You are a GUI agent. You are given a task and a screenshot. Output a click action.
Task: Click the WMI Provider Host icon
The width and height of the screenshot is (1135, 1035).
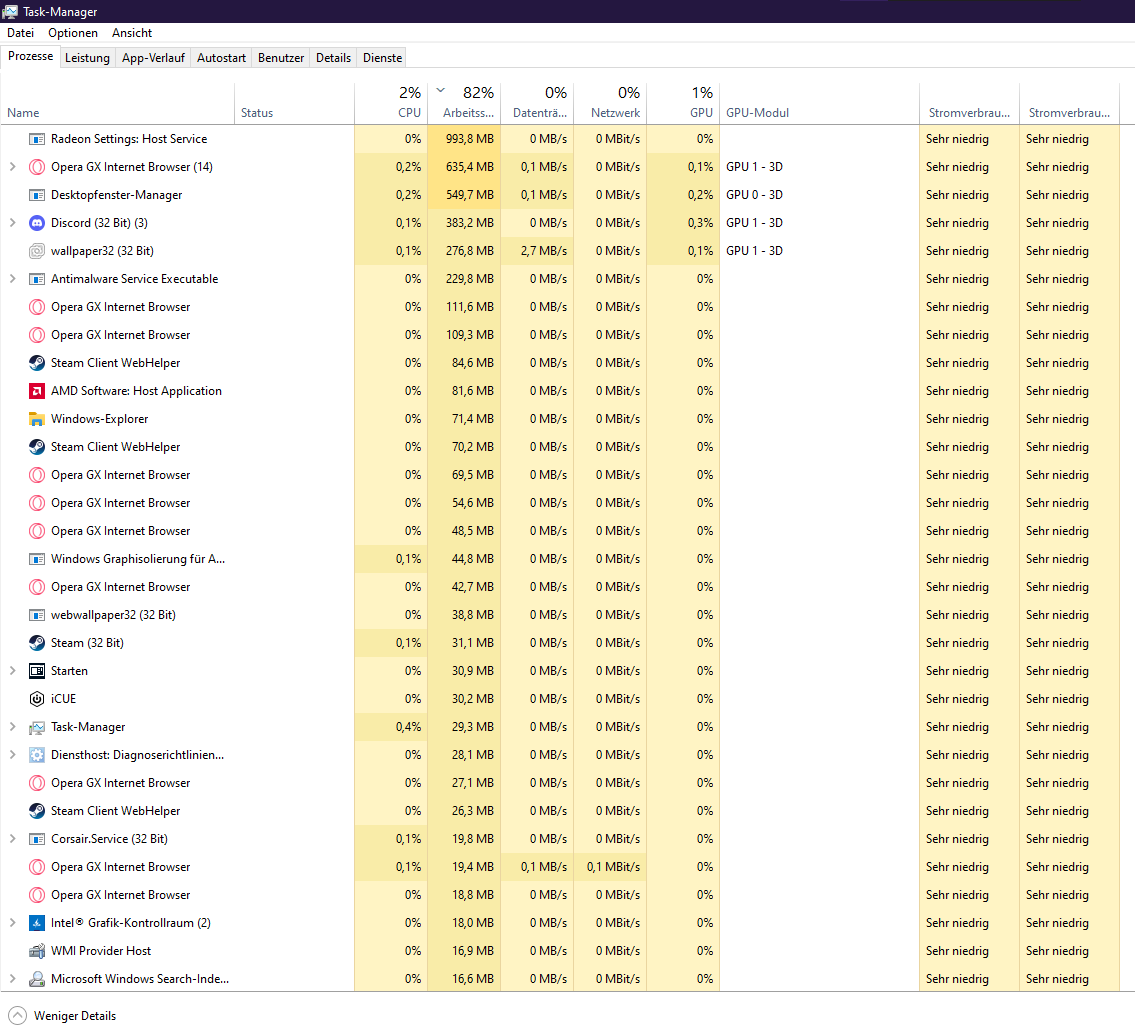point(37,951)
